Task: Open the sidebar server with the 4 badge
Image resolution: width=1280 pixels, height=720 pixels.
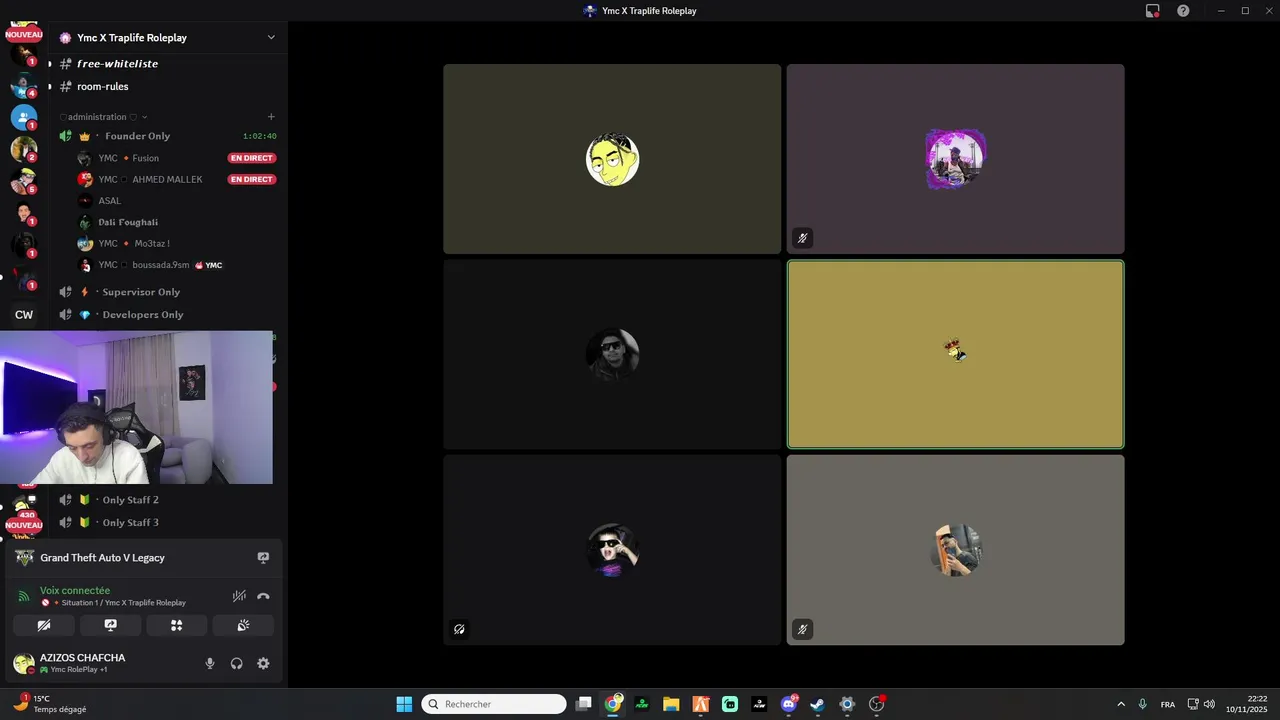Action: [x=24, y=85]
